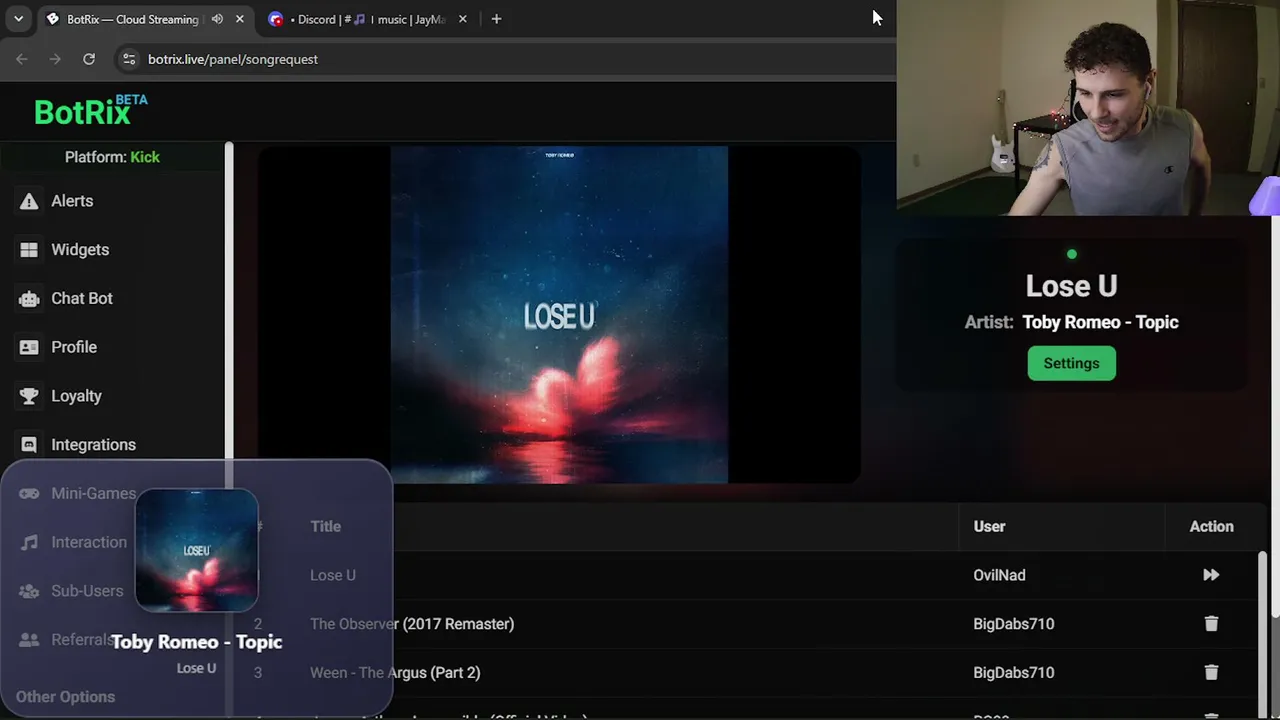Click the large Lose U album artwork

pyautogui.click(x=559, y=315)
